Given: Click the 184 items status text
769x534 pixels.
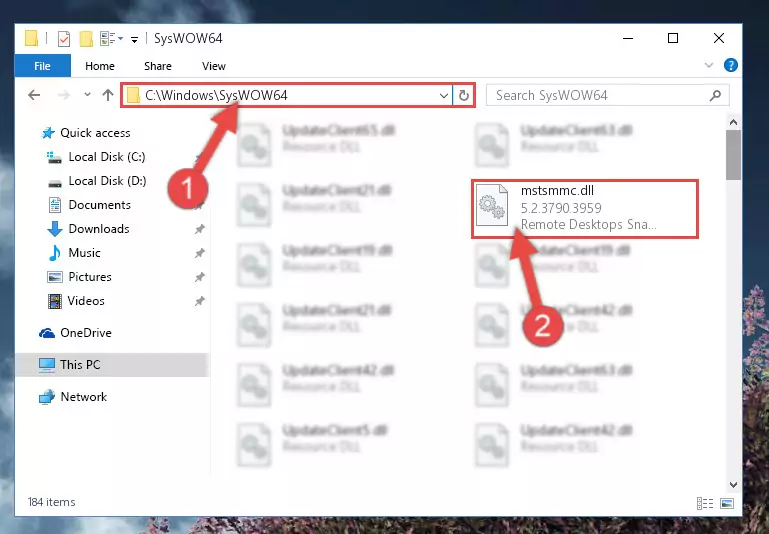Looking at the screenshot, I should click(51, 502).
